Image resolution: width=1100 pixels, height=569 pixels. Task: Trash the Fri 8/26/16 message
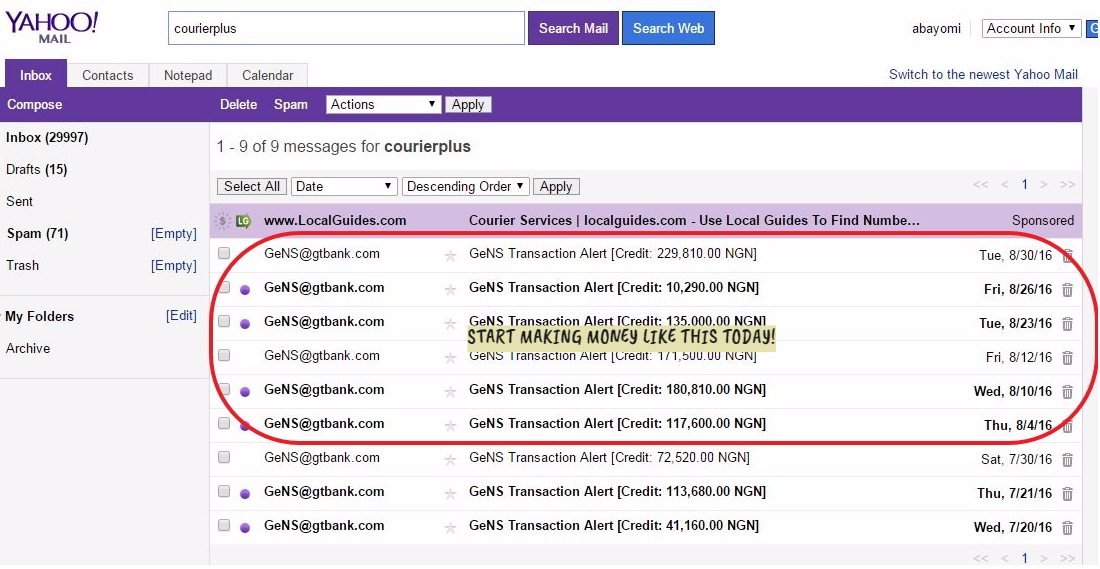1067,289
